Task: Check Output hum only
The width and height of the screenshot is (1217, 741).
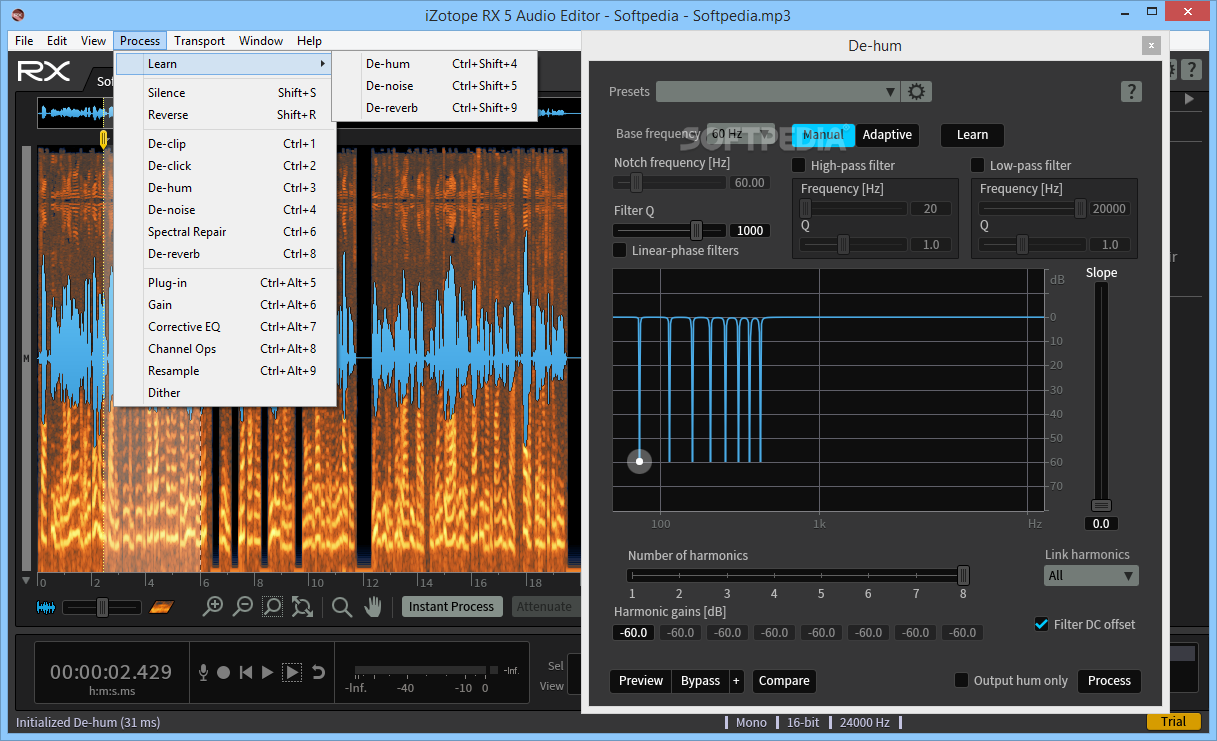Action: 961,680
